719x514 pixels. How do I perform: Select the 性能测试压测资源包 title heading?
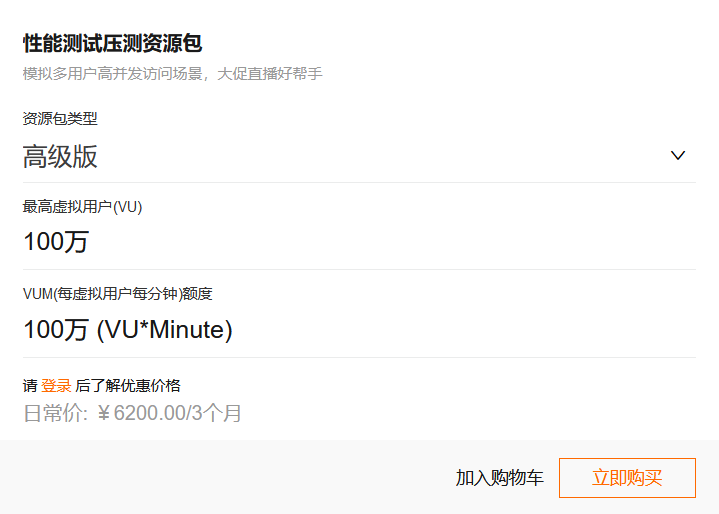(x=113, y=44)
